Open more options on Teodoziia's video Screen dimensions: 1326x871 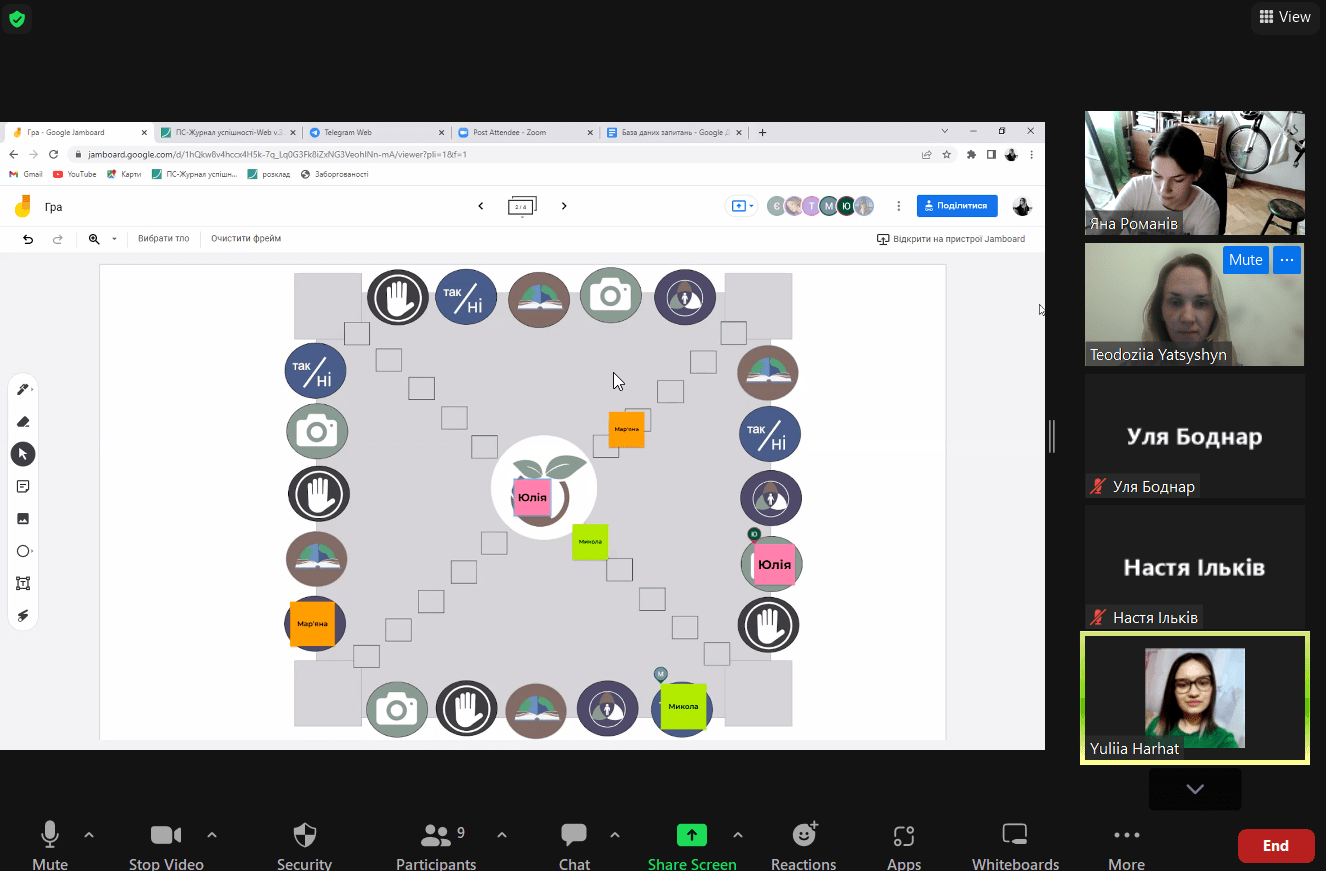pos(1287,260)
